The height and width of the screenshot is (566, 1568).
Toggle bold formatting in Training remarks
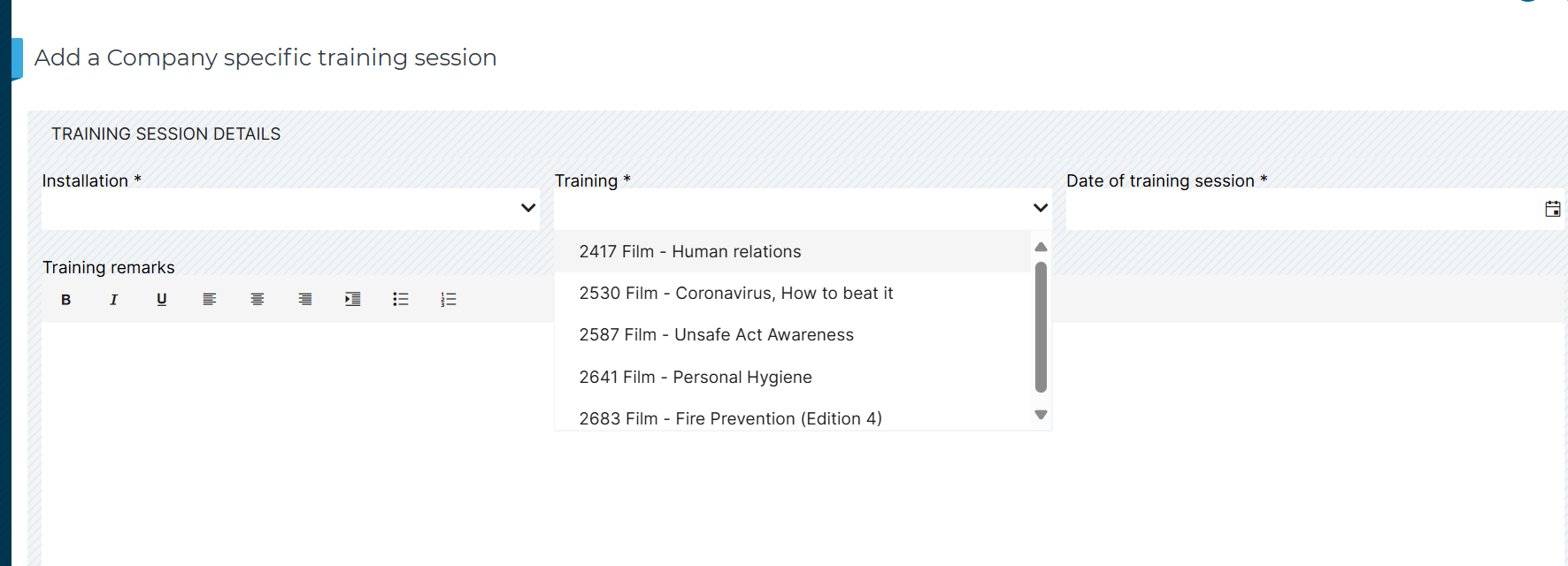[x=65, y=299]
